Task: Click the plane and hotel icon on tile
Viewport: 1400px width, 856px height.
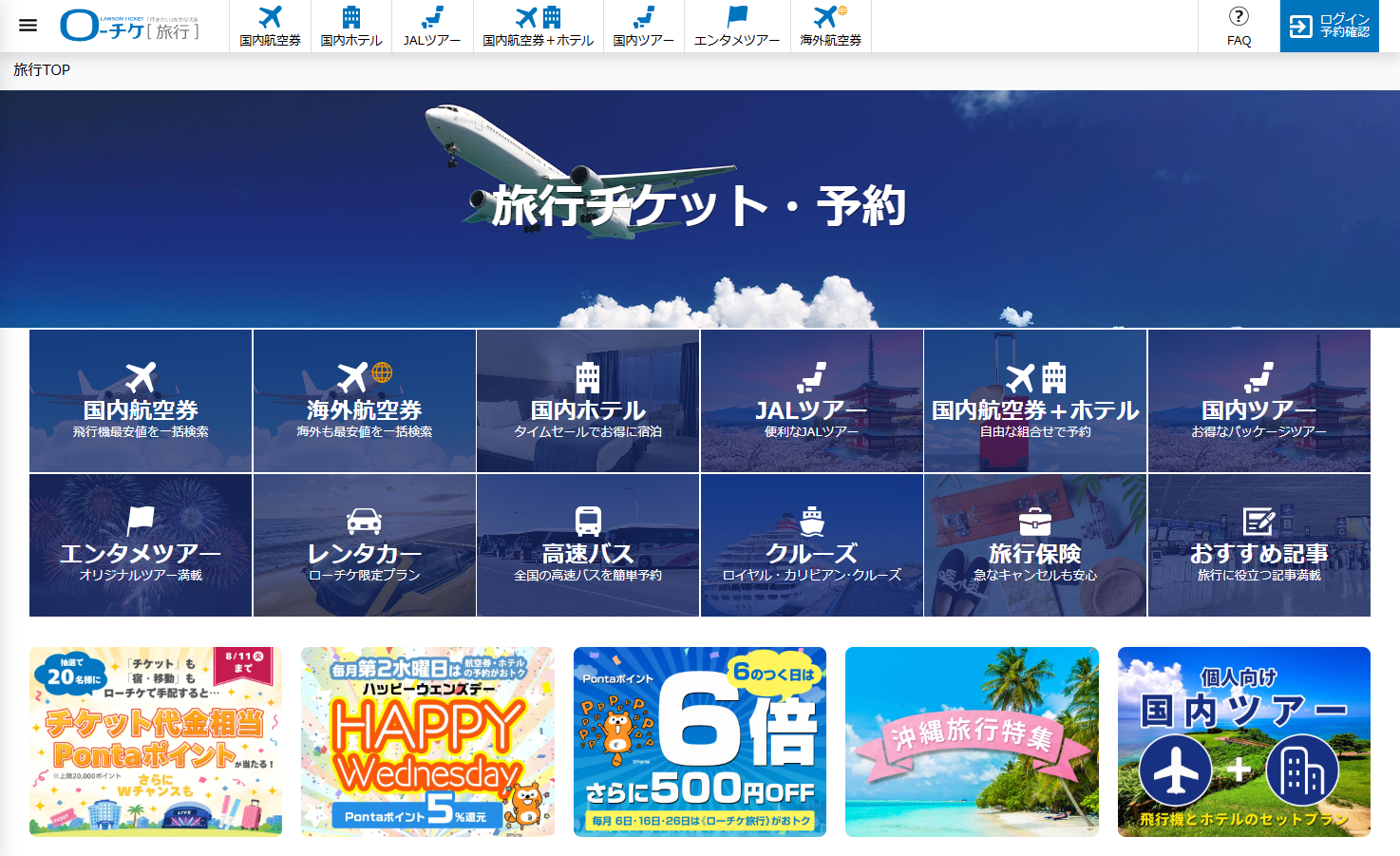Action: (x=1035, y=378)
